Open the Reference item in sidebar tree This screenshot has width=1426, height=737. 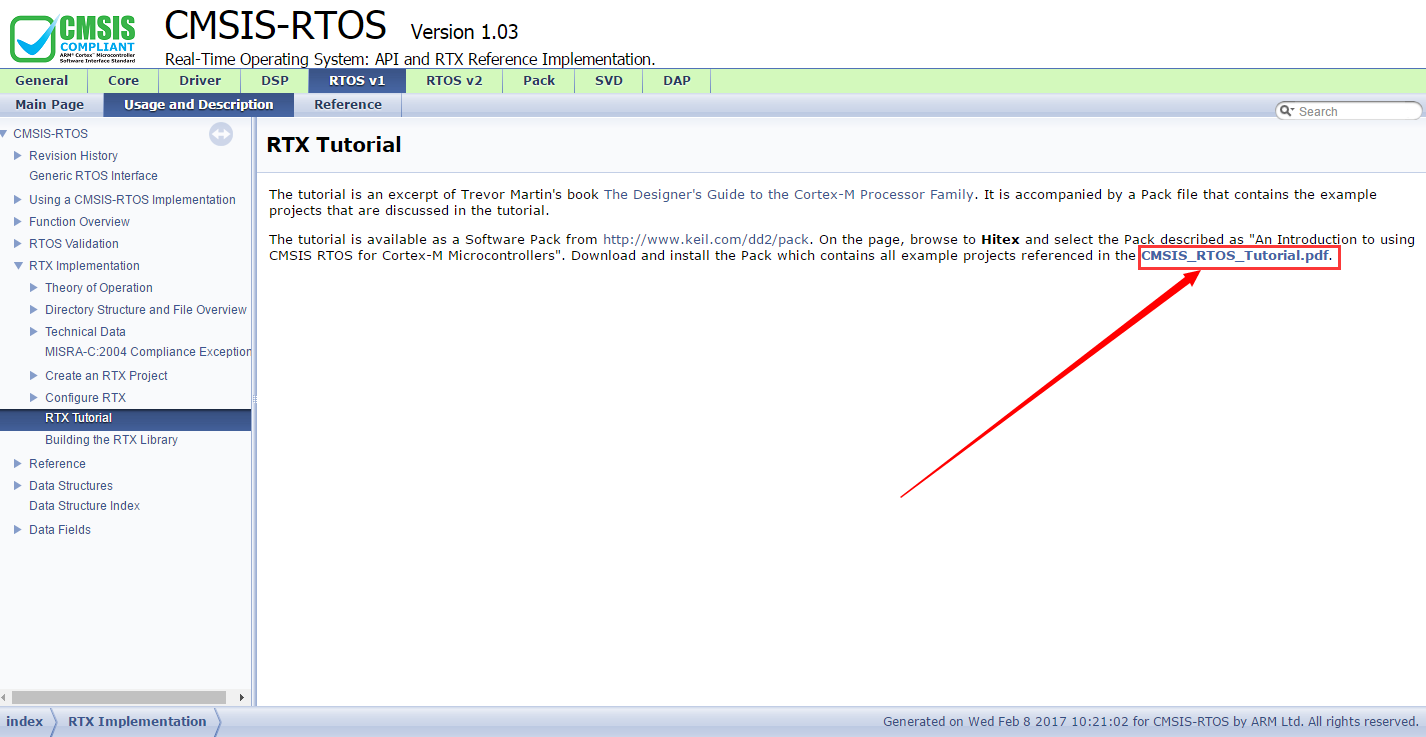[57, 464]
